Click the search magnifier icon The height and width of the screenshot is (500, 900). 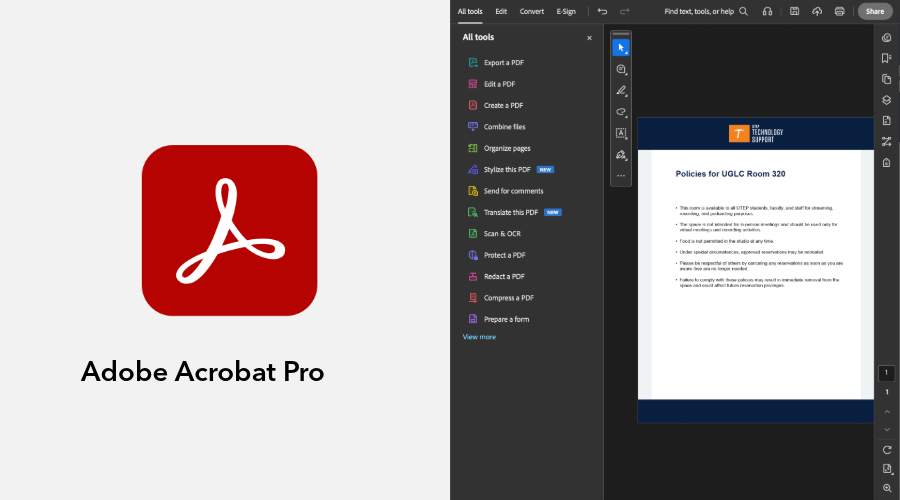[743, 11]
